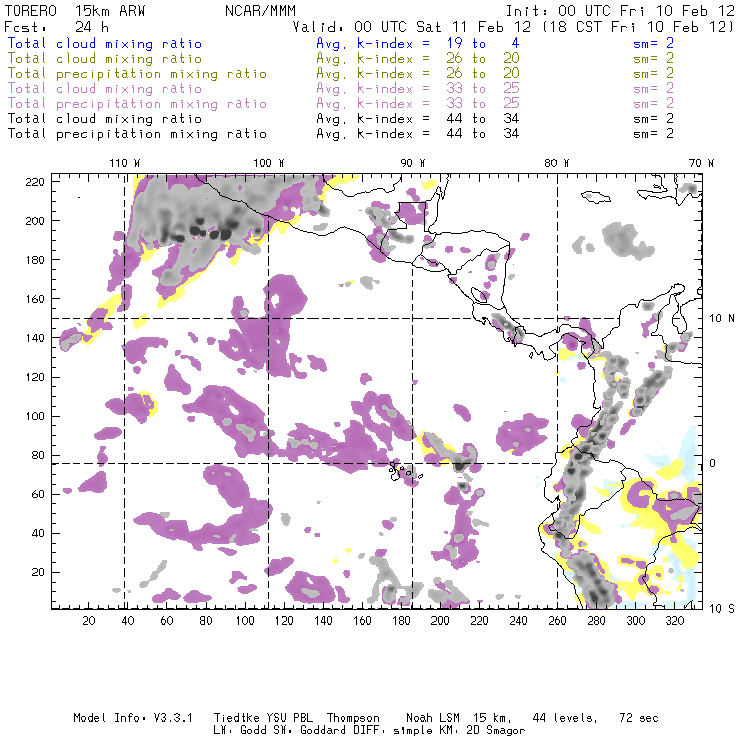Click the blue 'Total cloud mixing ratio' legend entry

click(x=105, y=43)
